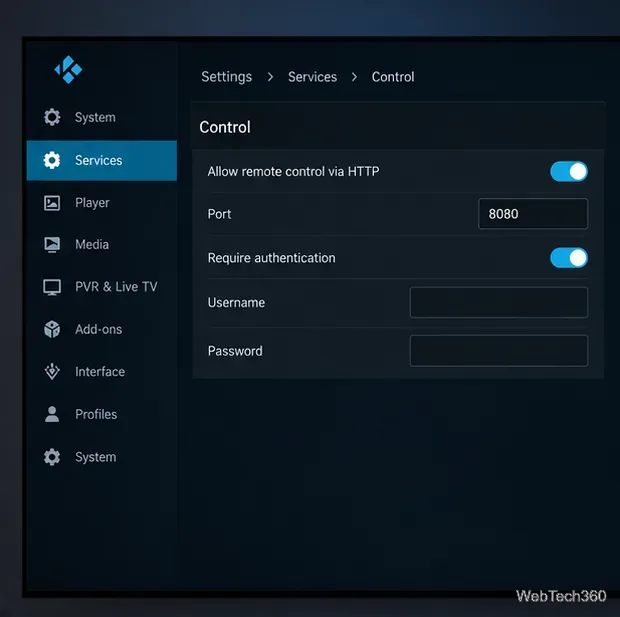Open the first System label in sidebar
This screenshot has width=620, height=617.
click(95, 117)
